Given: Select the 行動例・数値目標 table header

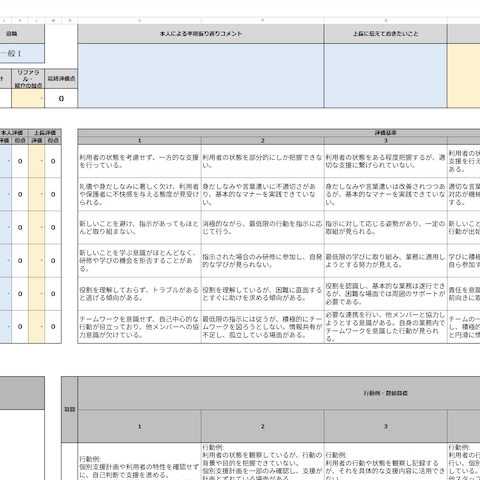Looking at the screenshot, I should pyautogui.click(x=385, y=393).
